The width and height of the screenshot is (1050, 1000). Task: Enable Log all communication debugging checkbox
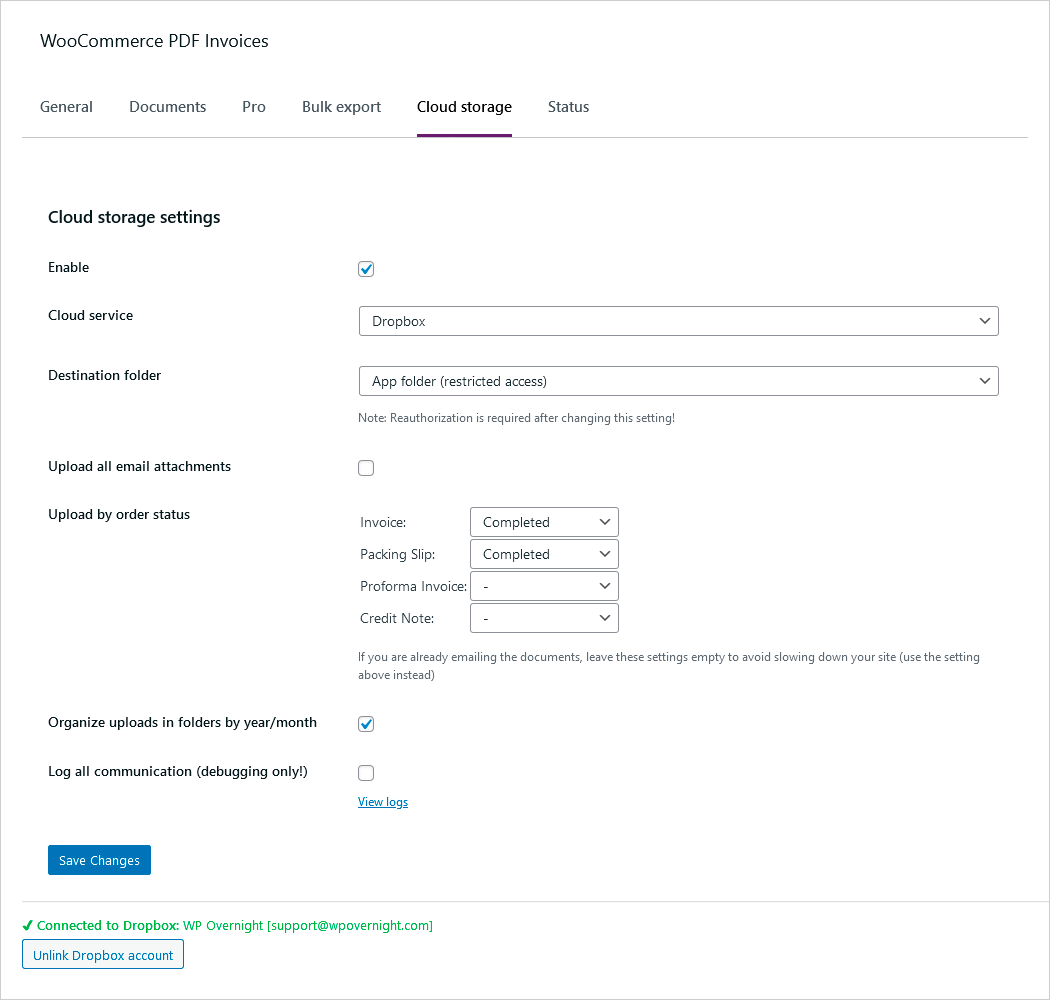click(366, 773)
